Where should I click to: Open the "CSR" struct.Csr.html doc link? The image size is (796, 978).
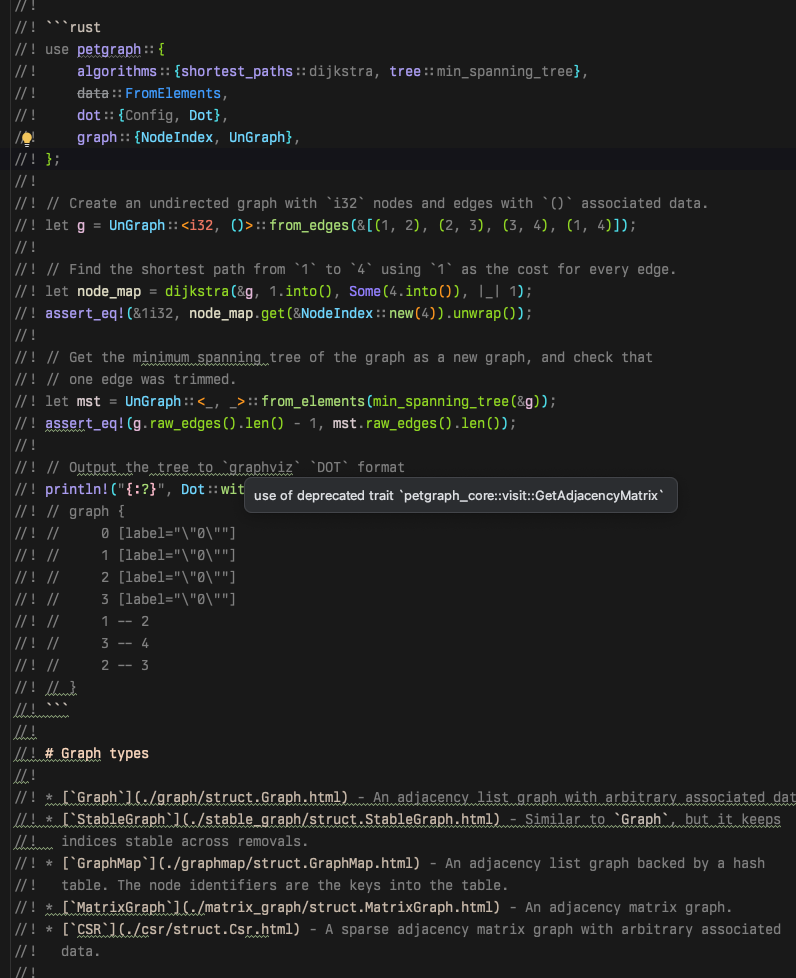click(x=181, y=929)
